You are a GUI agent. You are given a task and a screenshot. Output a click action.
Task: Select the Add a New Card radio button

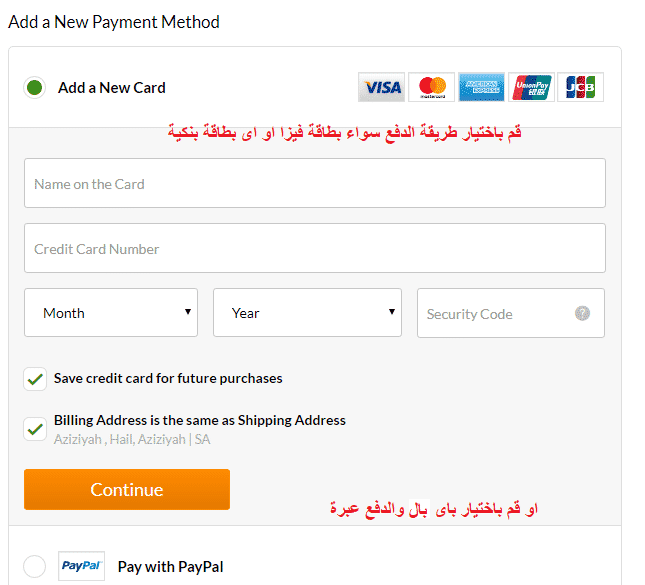pyautogui.click(x=35, y=88)
